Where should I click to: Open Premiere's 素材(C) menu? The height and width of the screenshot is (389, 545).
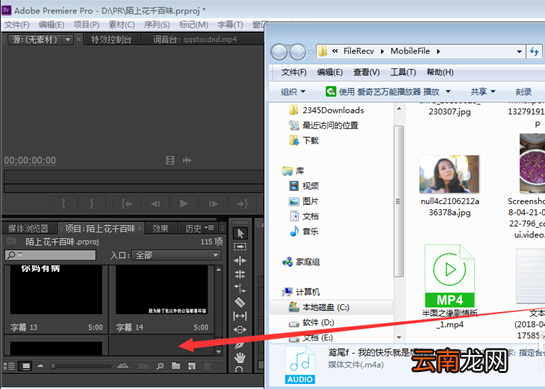click(x=122, y=25)
